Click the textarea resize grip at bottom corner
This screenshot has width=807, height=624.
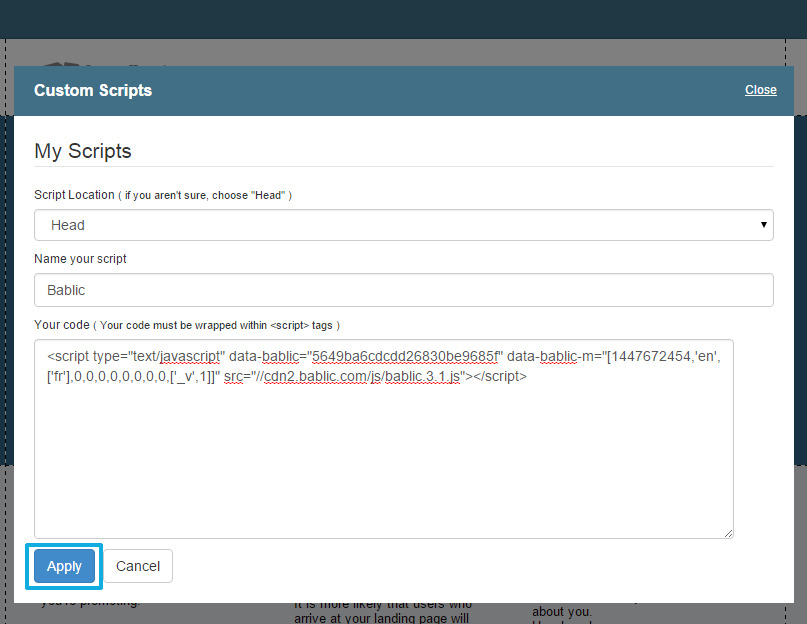(x=726, y=532)
